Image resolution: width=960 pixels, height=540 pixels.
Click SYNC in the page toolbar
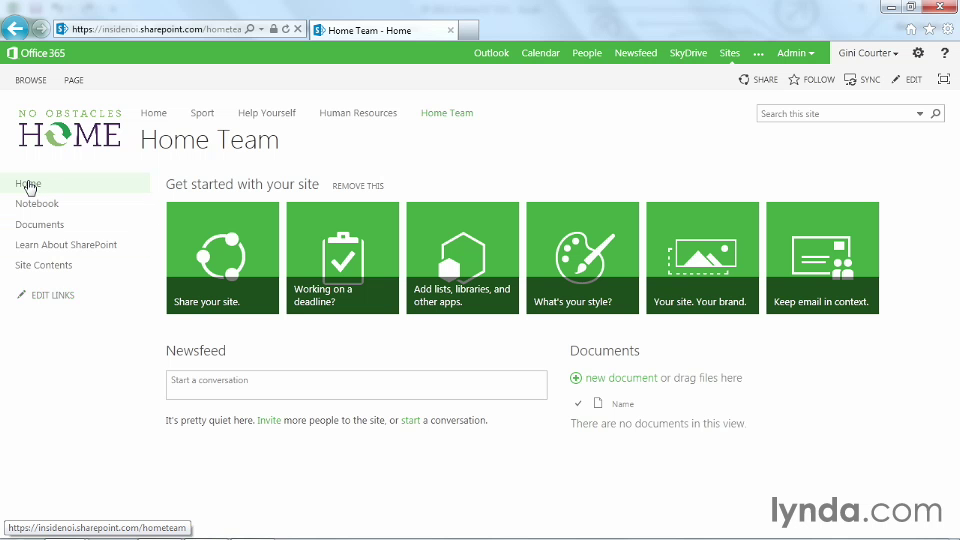[x=862, y=80]
